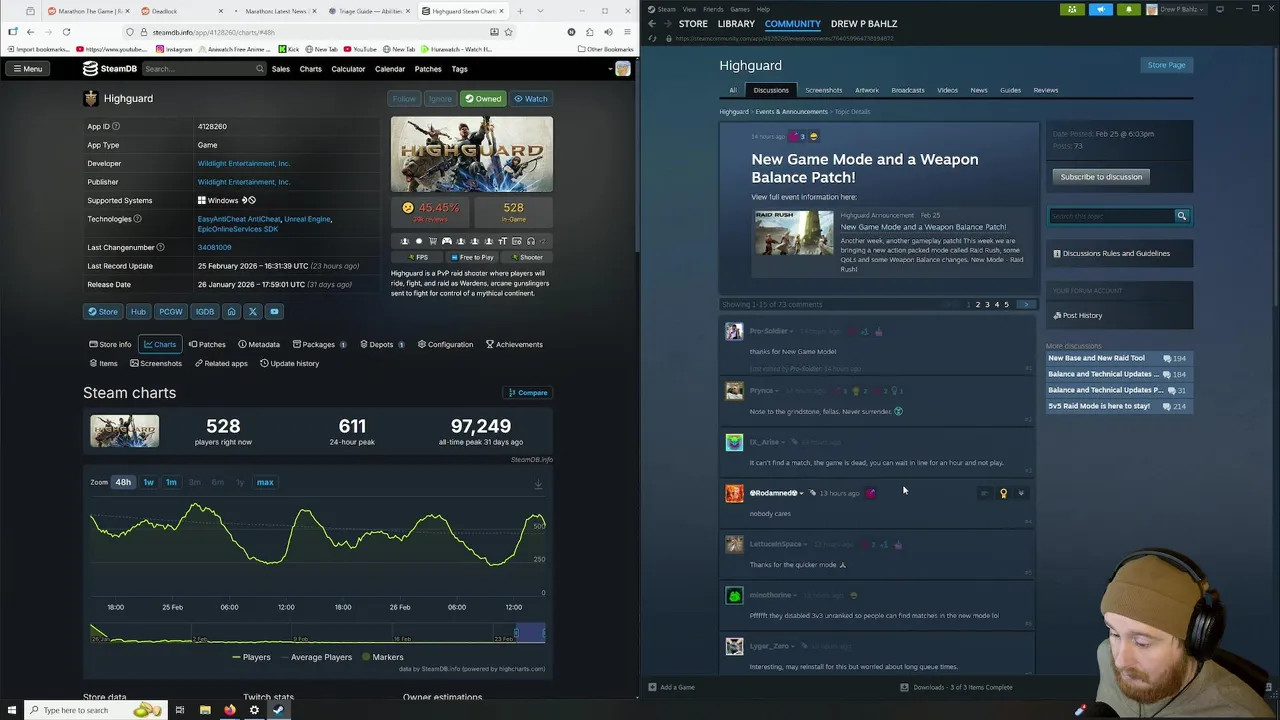Click the Steam notifications bell icon
Viewport: 1280px width, 720px height.
point(1128,10)
